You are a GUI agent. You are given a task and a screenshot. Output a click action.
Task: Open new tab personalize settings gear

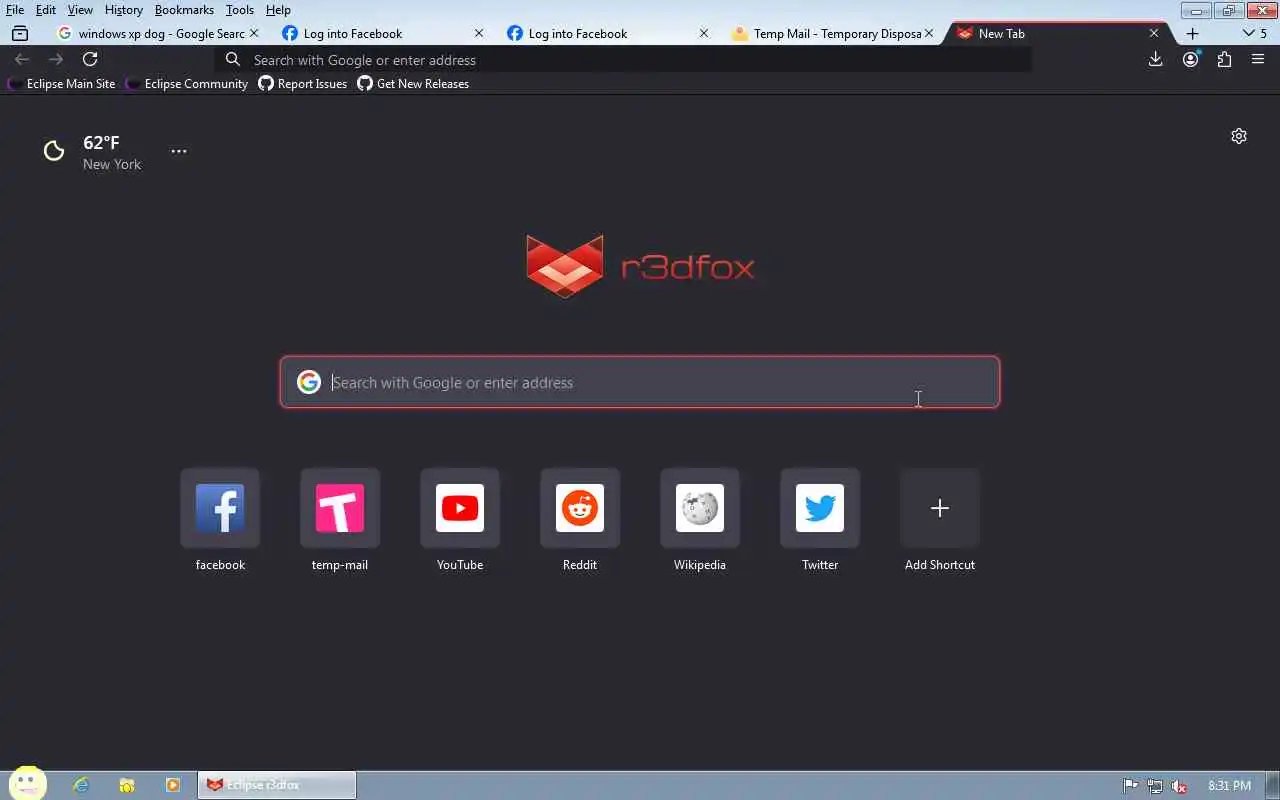(1239, 136)
